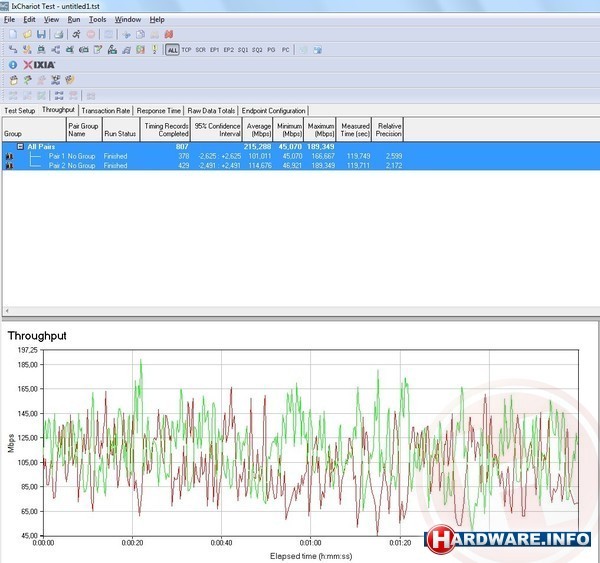Click the Pair 2 row endpoint icon
The image size is (600, 563).
[9, 166]
